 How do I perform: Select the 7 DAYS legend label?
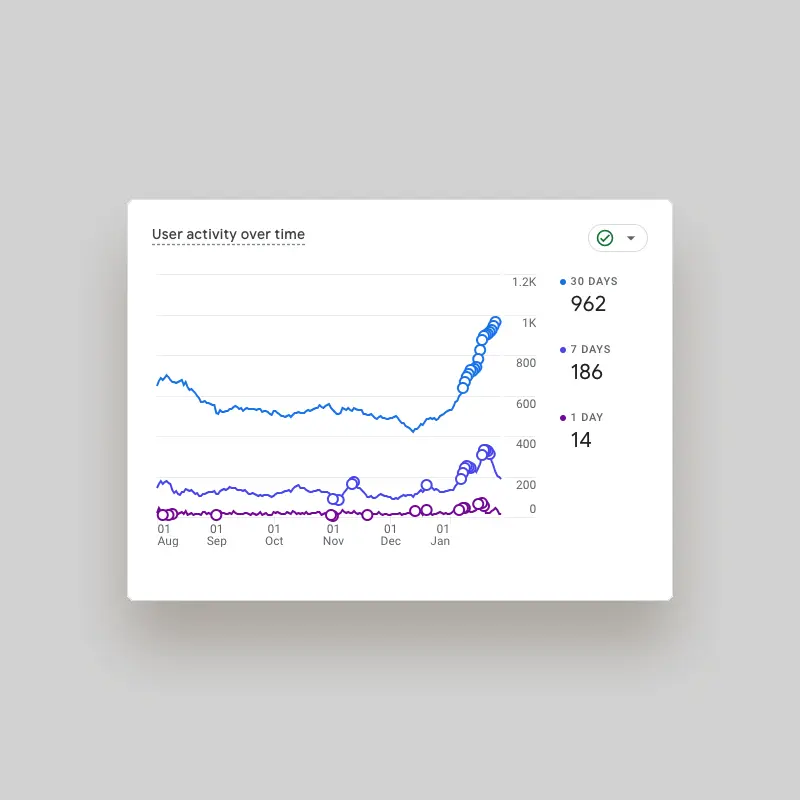point(590,350)
